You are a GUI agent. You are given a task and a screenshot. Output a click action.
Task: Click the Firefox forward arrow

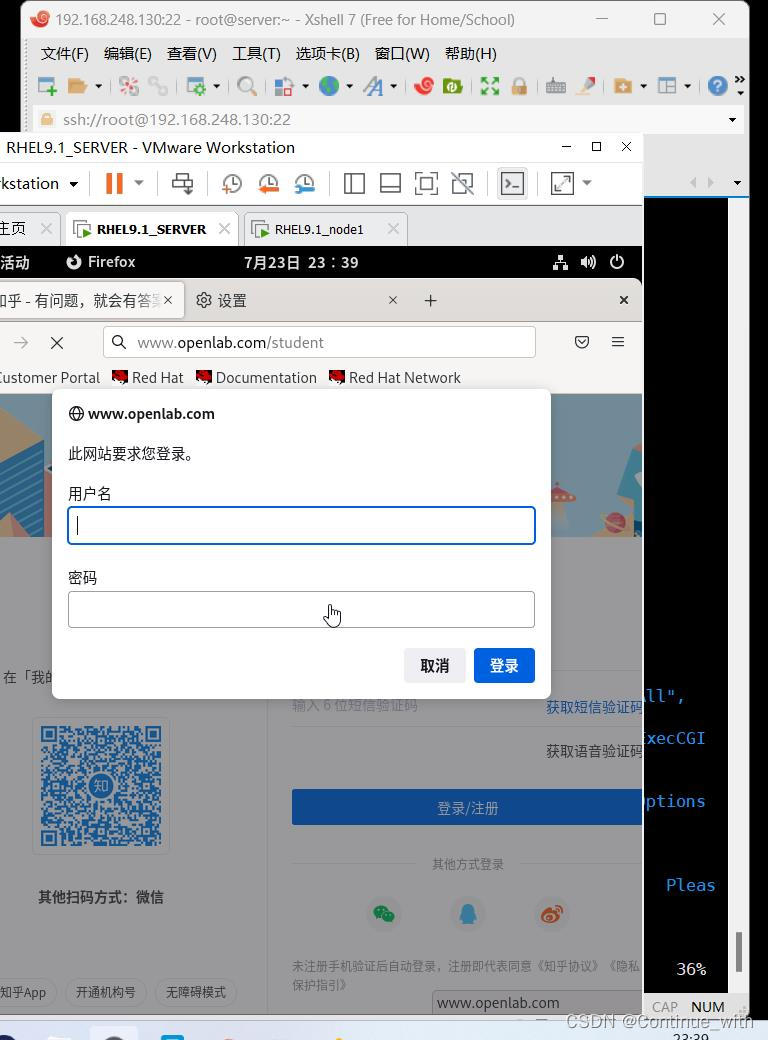(x=21, y=342)
